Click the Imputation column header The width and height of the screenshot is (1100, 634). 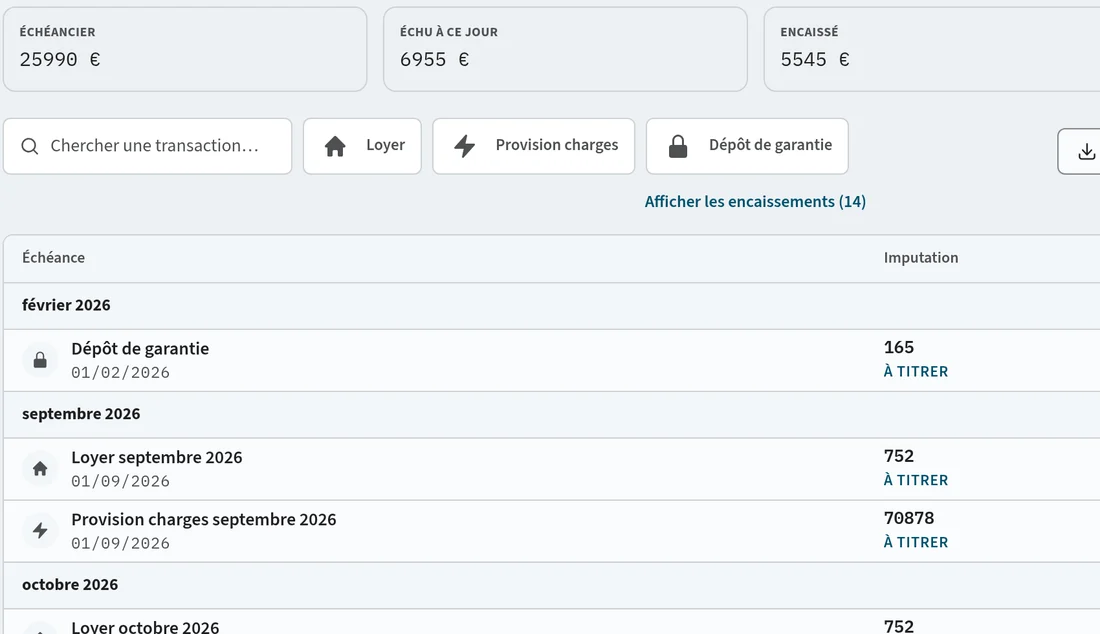(x=921, y=257)
